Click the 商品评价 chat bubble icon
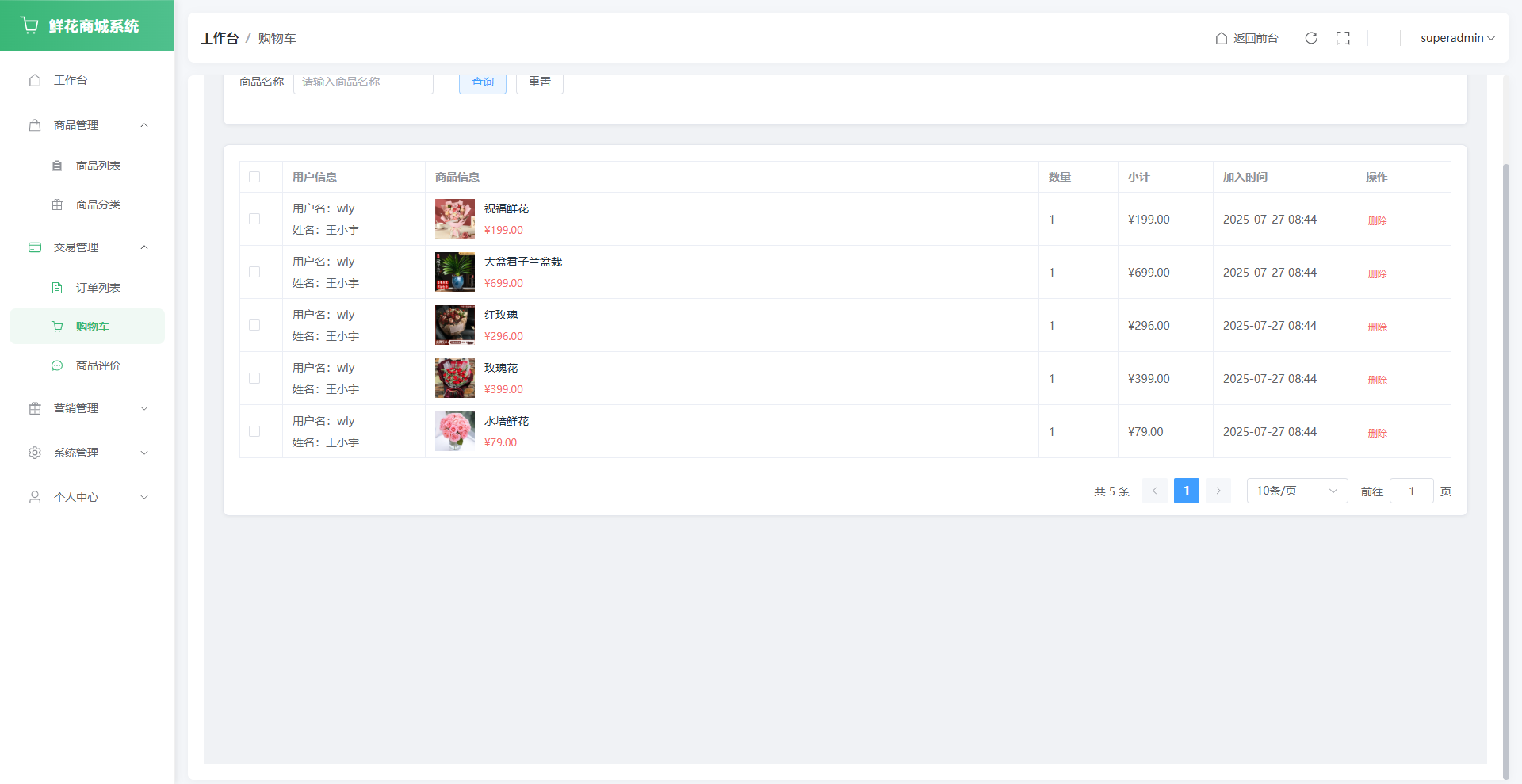The width and height of the screenshot is (1522, 784). 57,365
